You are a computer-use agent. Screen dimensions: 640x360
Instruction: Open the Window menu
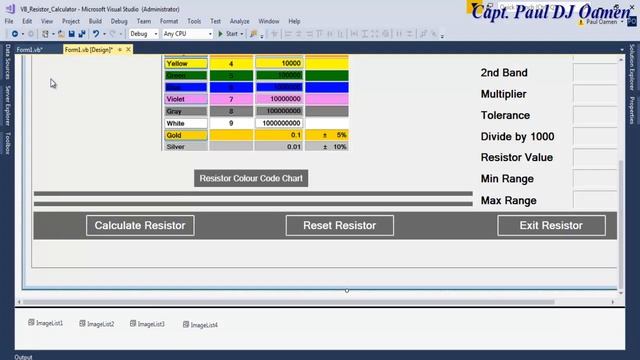(269, 21)
